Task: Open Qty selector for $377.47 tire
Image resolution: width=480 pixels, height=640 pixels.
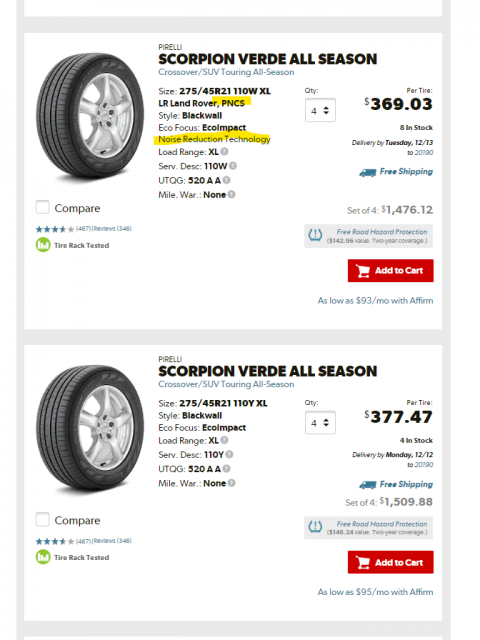Action: click(320, 422)
